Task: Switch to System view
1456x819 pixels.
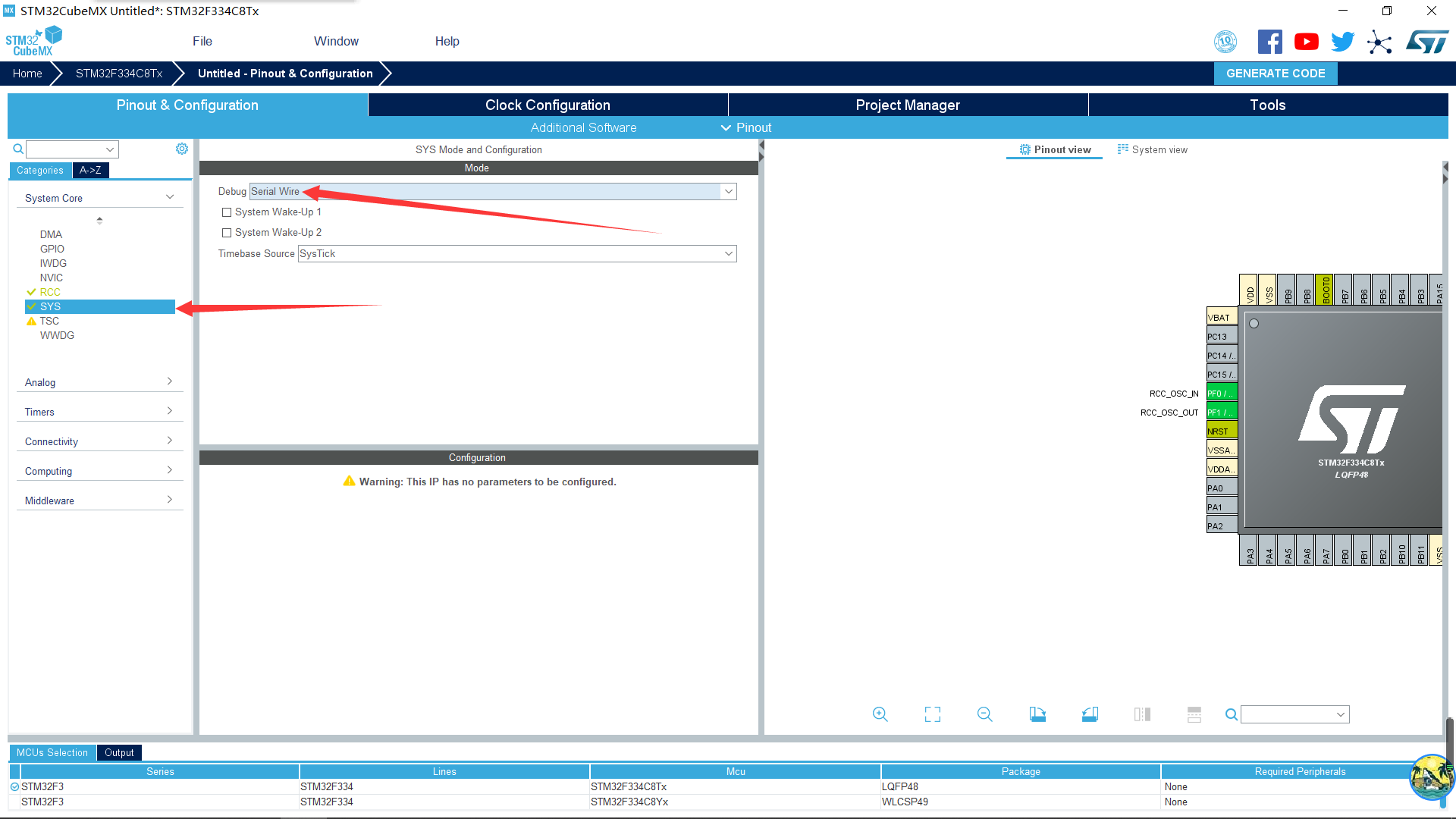Action: pyautogui.click(x=1153, y=149)
